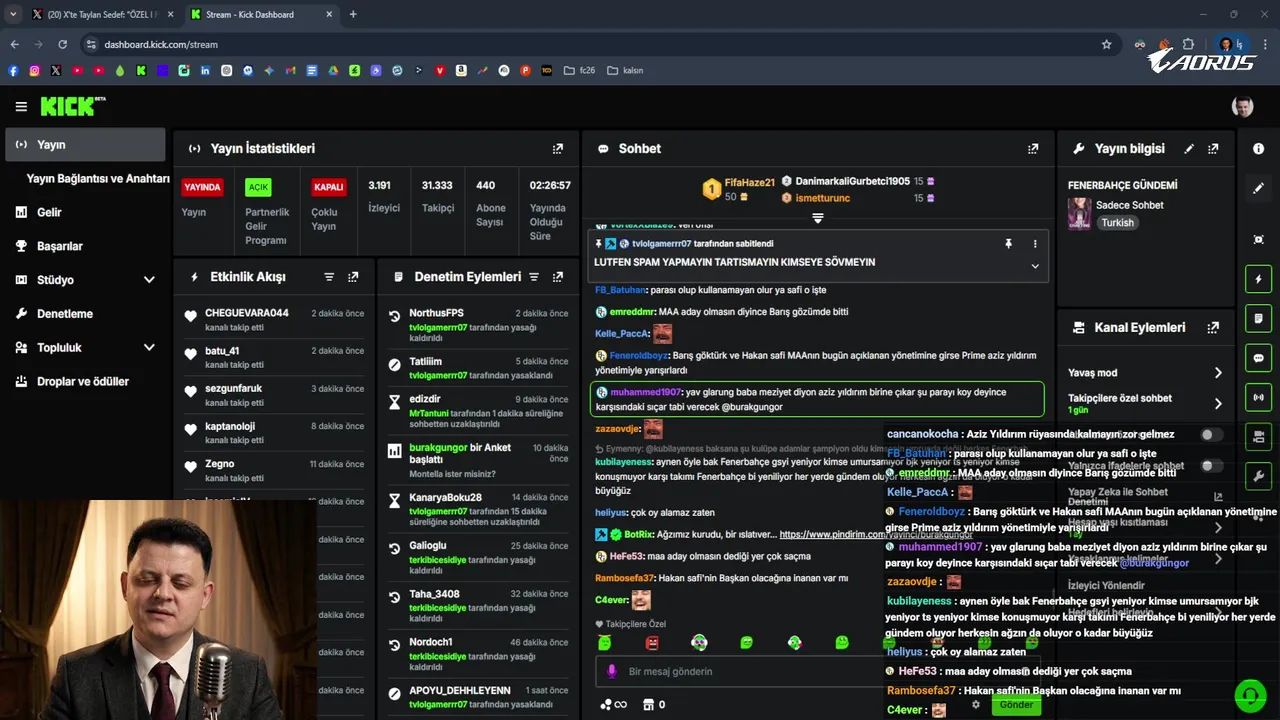Open the Yavaş mod options arrow
This screenshot has height=720, width=1280.
[1218, 373]
